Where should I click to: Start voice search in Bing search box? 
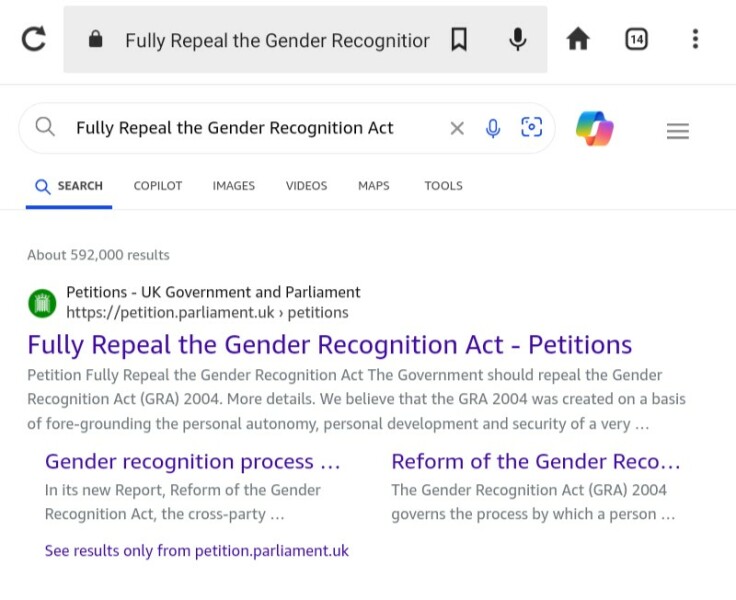pos(493,128)
